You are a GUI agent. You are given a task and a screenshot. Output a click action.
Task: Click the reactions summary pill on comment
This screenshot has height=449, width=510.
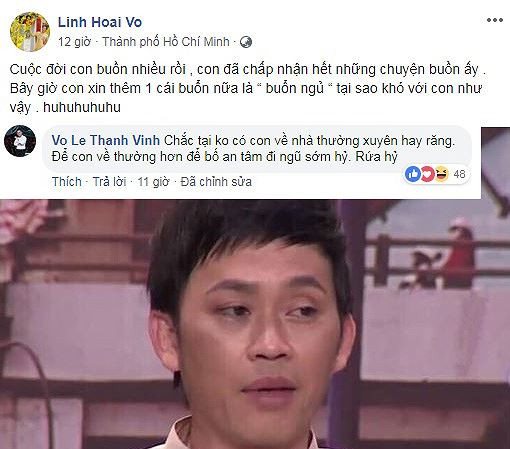437,174
